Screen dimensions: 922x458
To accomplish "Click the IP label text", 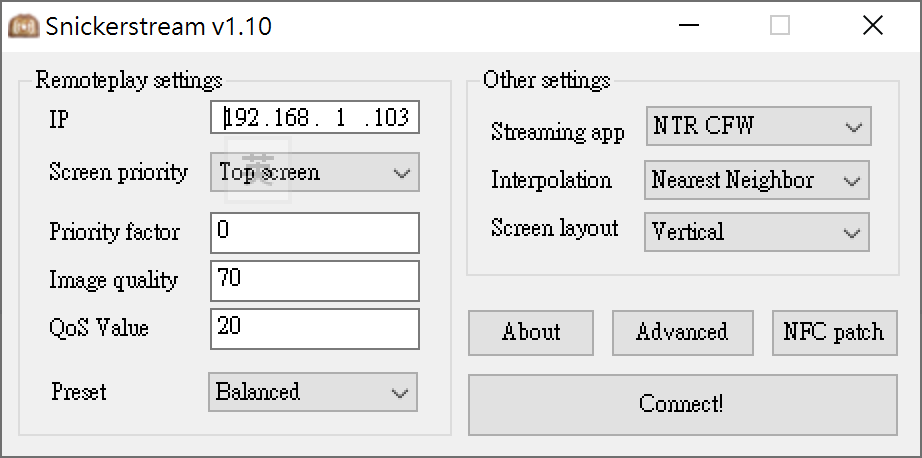I will click(59, 120).
